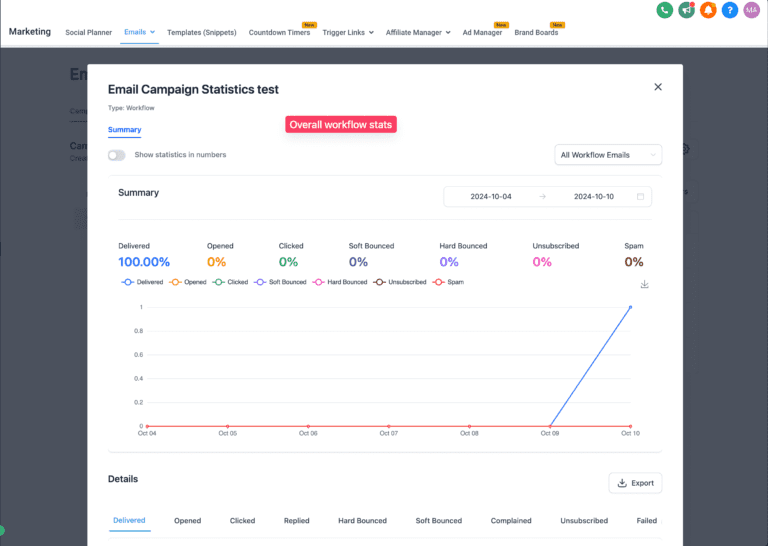Open the date range calendar icon
This screenshot has height=546, width=768.
click(640, 196)
